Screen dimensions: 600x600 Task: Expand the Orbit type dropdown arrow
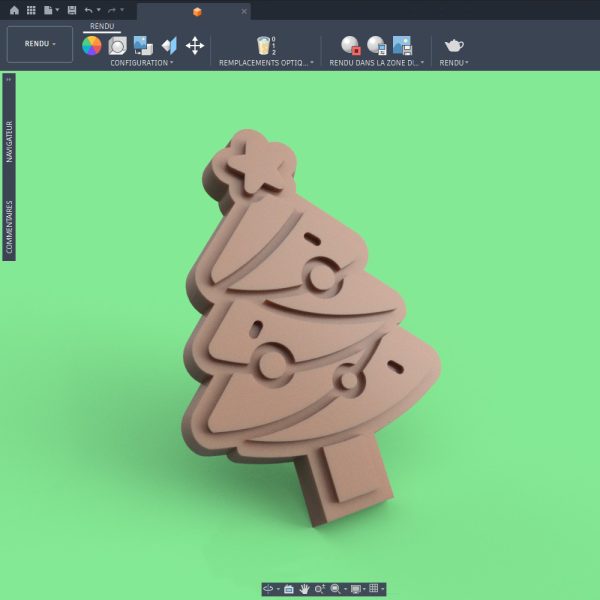click(278, 589)
